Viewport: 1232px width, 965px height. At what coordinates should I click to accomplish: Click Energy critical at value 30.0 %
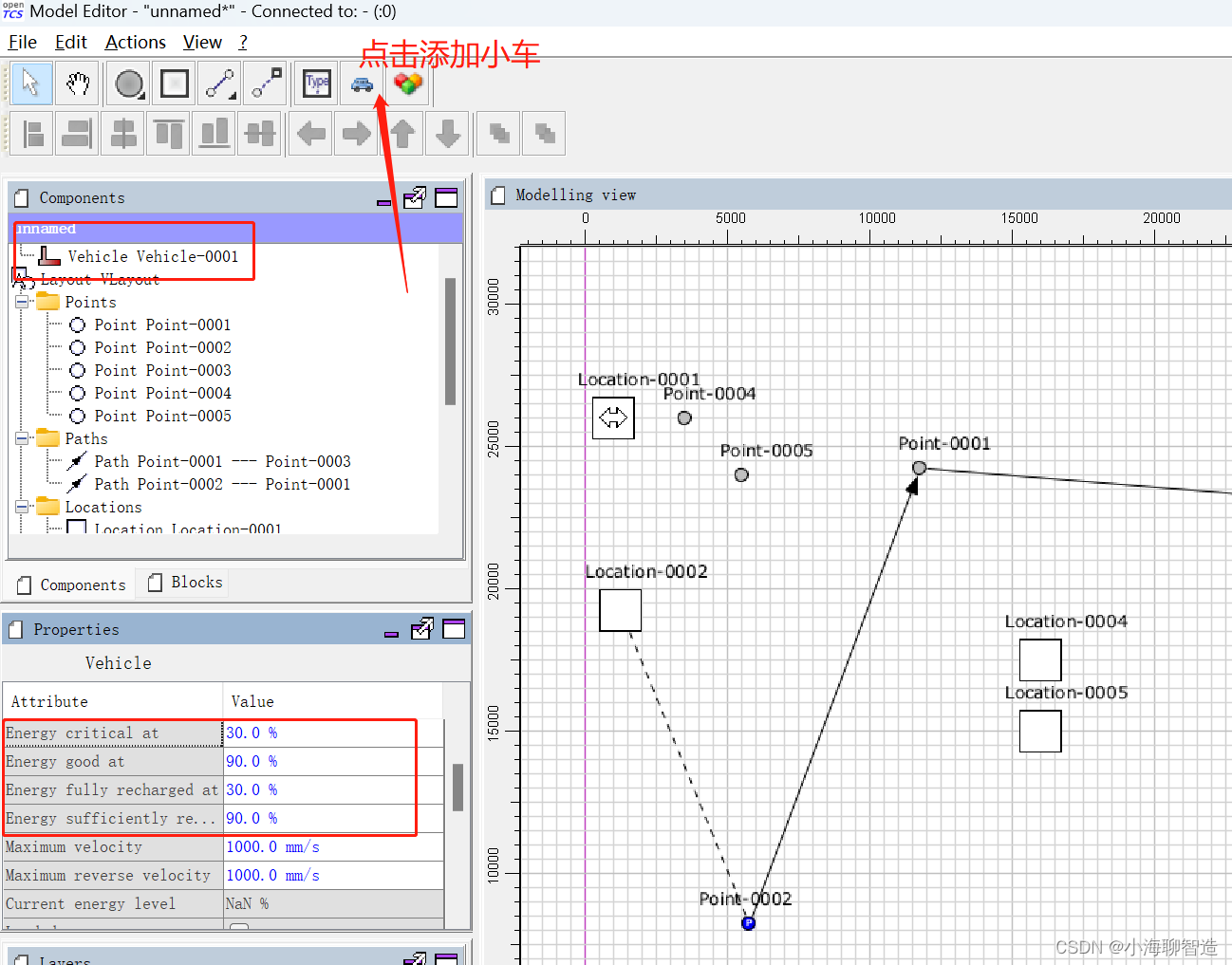click(333, 733)
